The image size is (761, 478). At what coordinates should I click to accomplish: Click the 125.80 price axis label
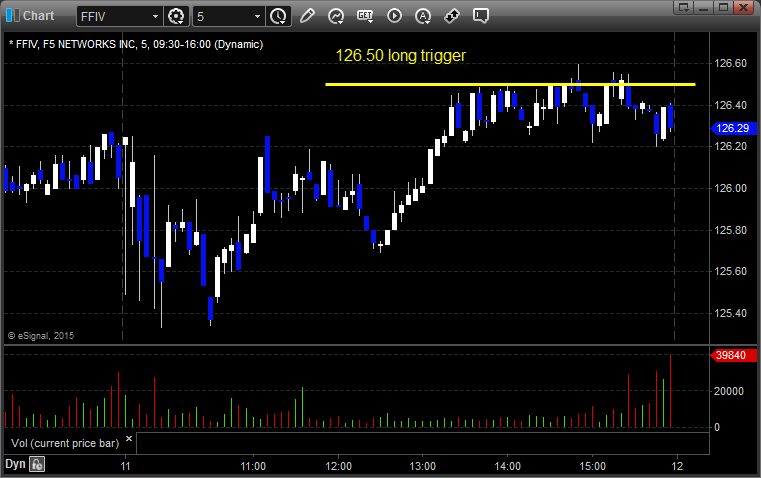tap(730, 230)
